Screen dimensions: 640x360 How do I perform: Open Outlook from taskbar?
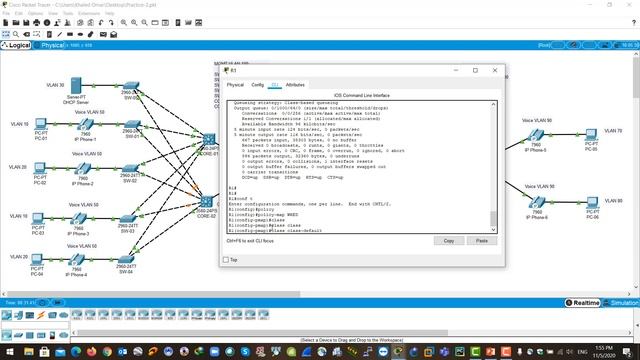[x=122, y=351]
